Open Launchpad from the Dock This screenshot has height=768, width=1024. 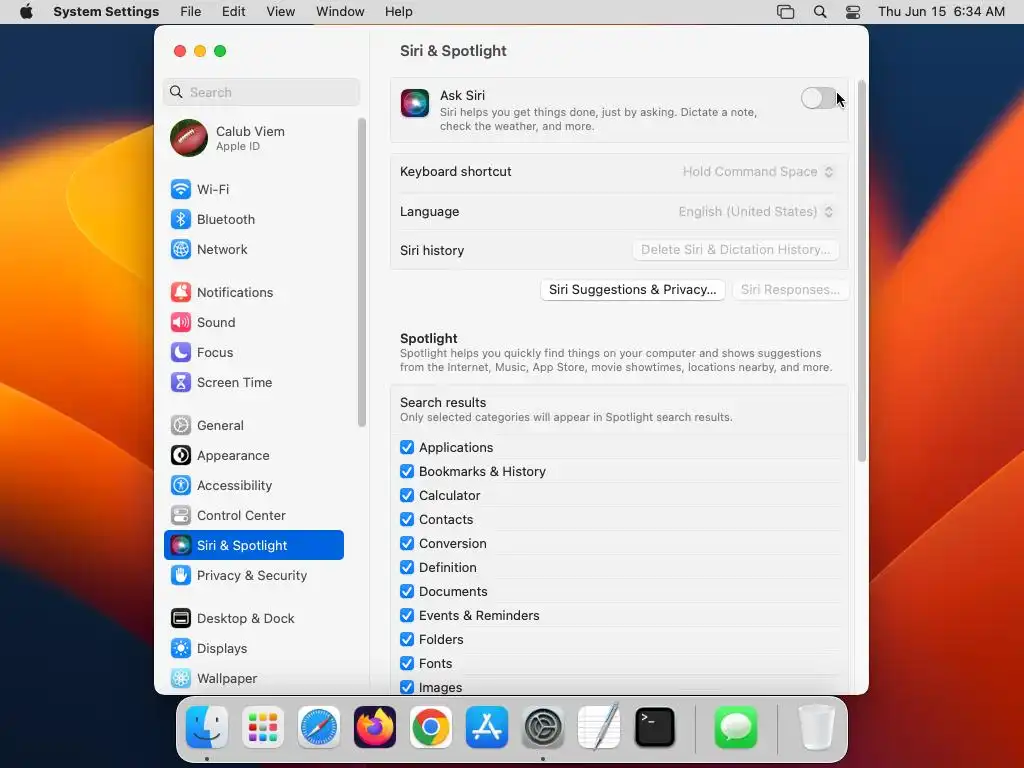pos(263,727)
